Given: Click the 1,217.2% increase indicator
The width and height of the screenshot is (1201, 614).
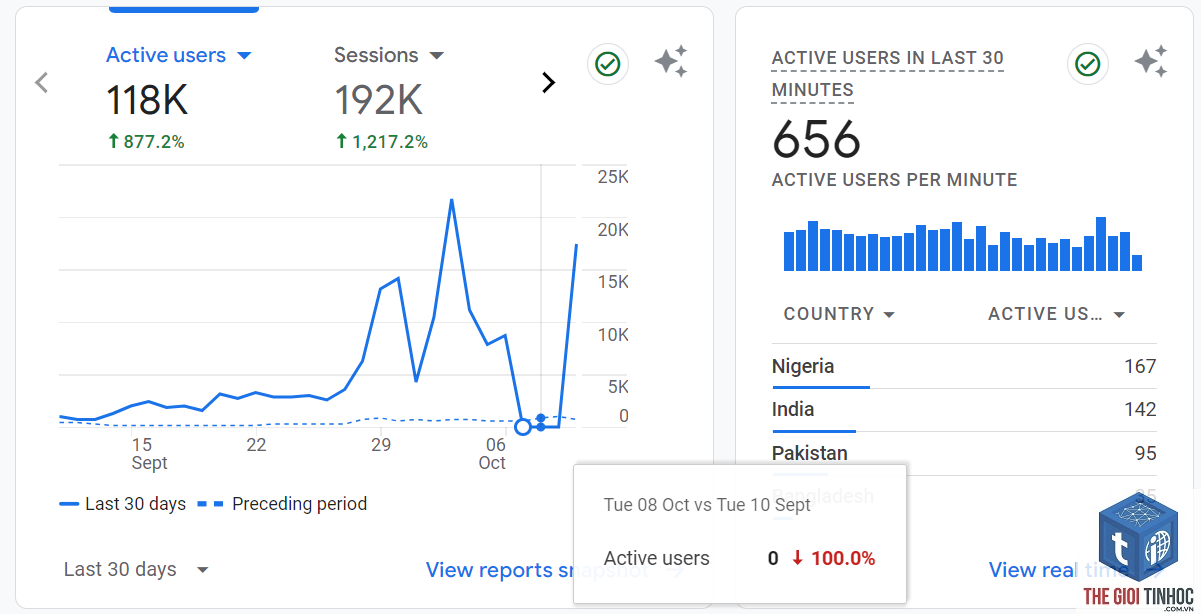Looking at the screenshot, I should (381, 142).
